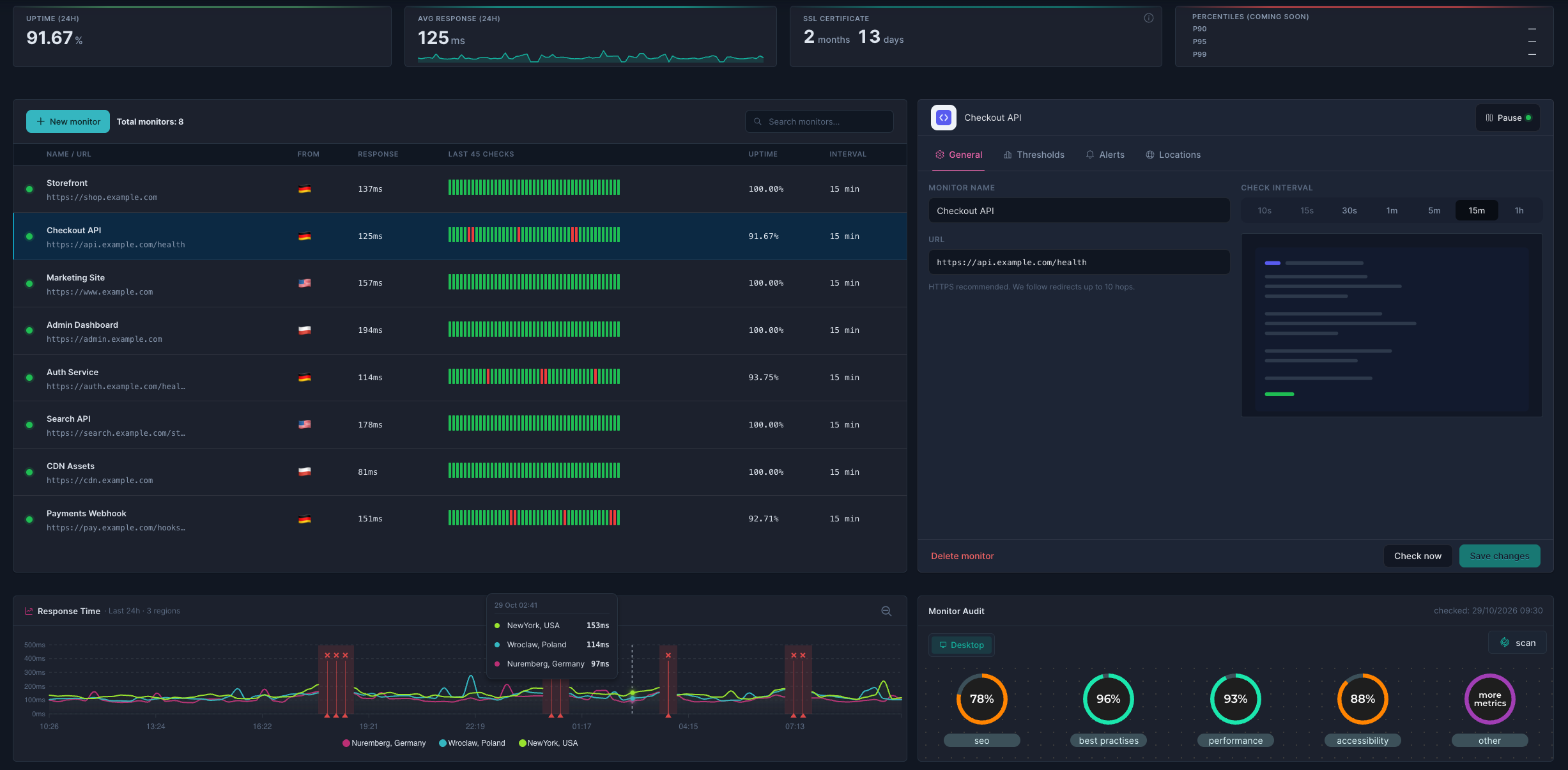Toggle NewYork, USA legend series
The image size is (1568, 770).
(x=548, y=743)
